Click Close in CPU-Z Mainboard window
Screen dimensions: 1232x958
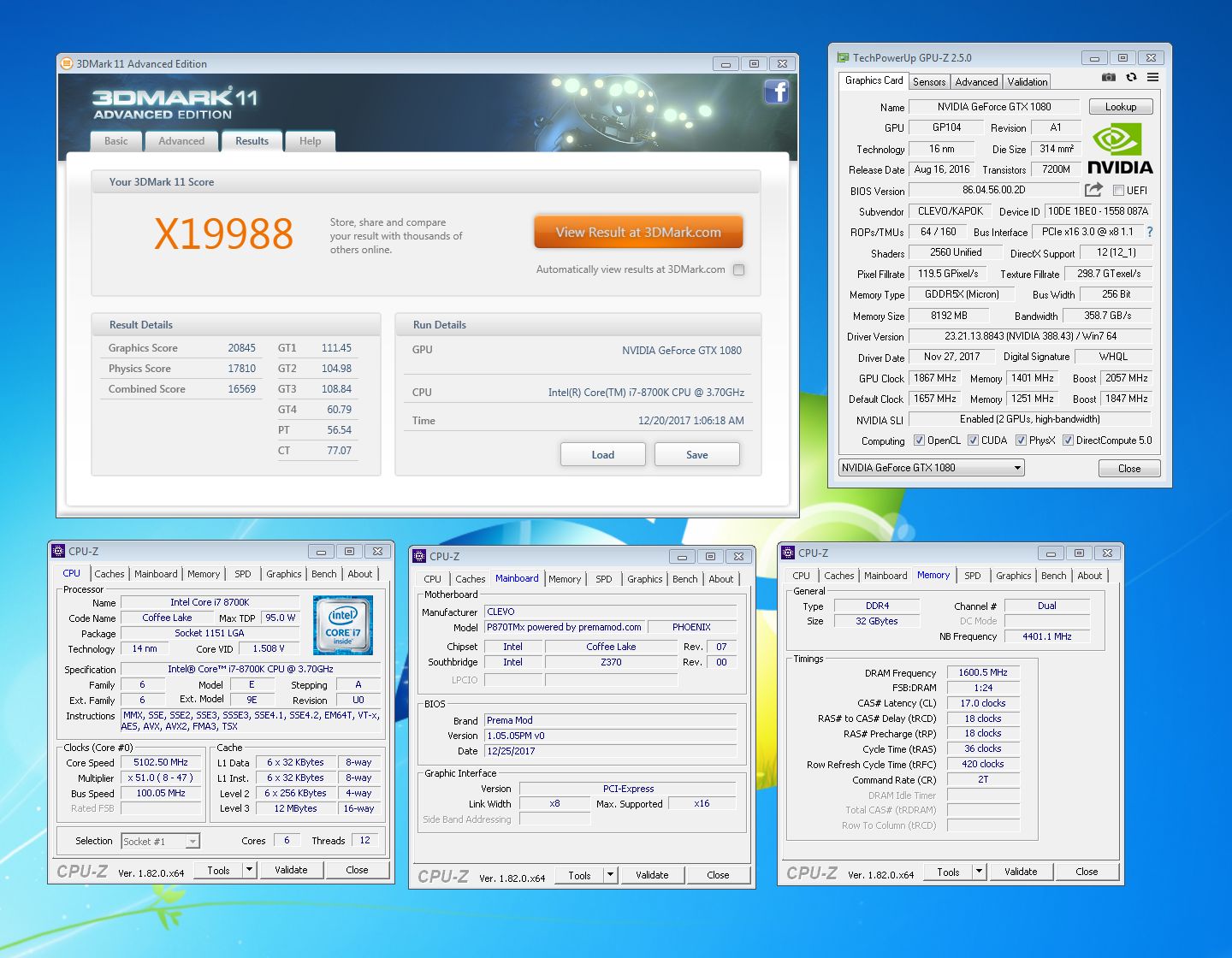point(718,875)
